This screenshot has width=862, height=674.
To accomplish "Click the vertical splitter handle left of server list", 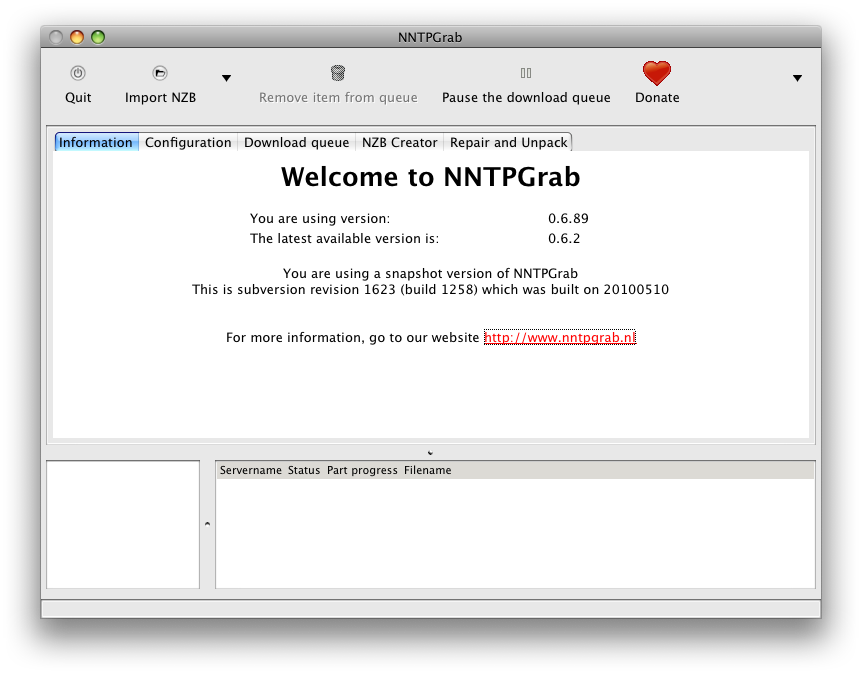I will (207, 524).
